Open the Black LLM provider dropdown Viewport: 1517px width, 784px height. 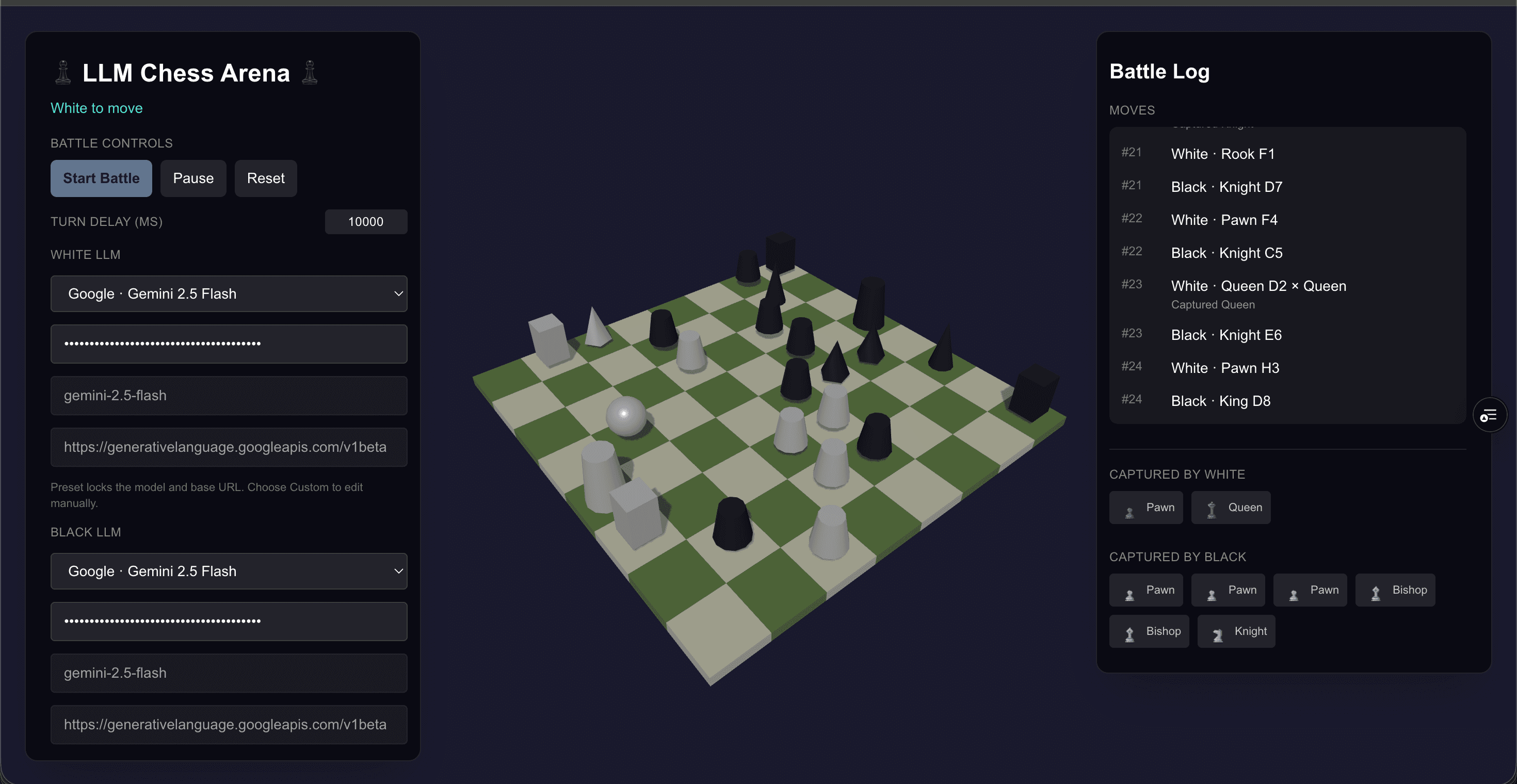click(x=229, y=571)
